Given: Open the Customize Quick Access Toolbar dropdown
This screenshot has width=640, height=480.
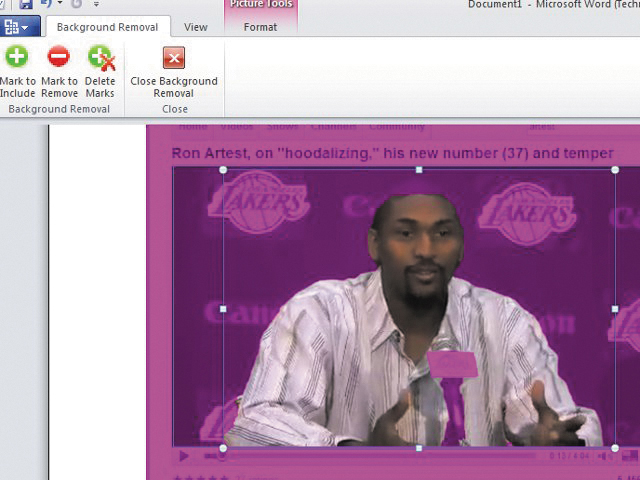Looking at the screenshot, I should (96, 4).
